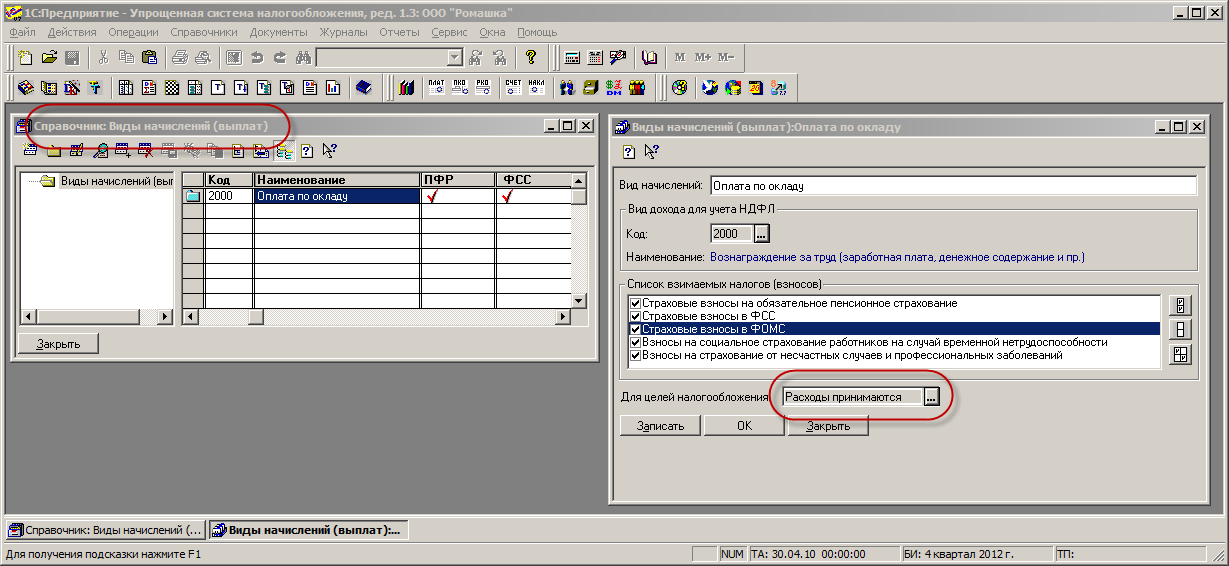Toggle Страховые взносы в ФОМС checkbox
This screenshot has width=1229, height=566.
click(x=634, y=329)
